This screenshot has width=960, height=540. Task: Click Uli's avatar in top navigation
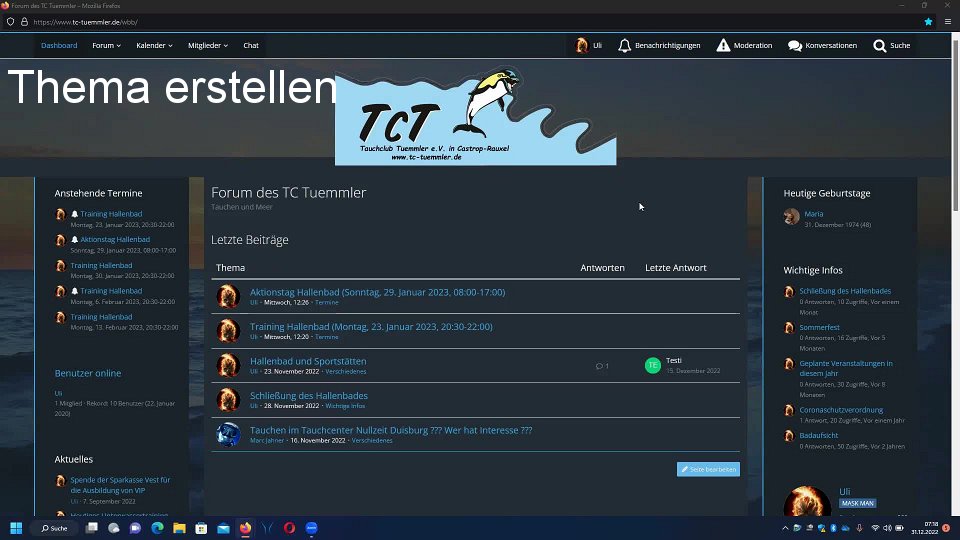coord(582,45)
